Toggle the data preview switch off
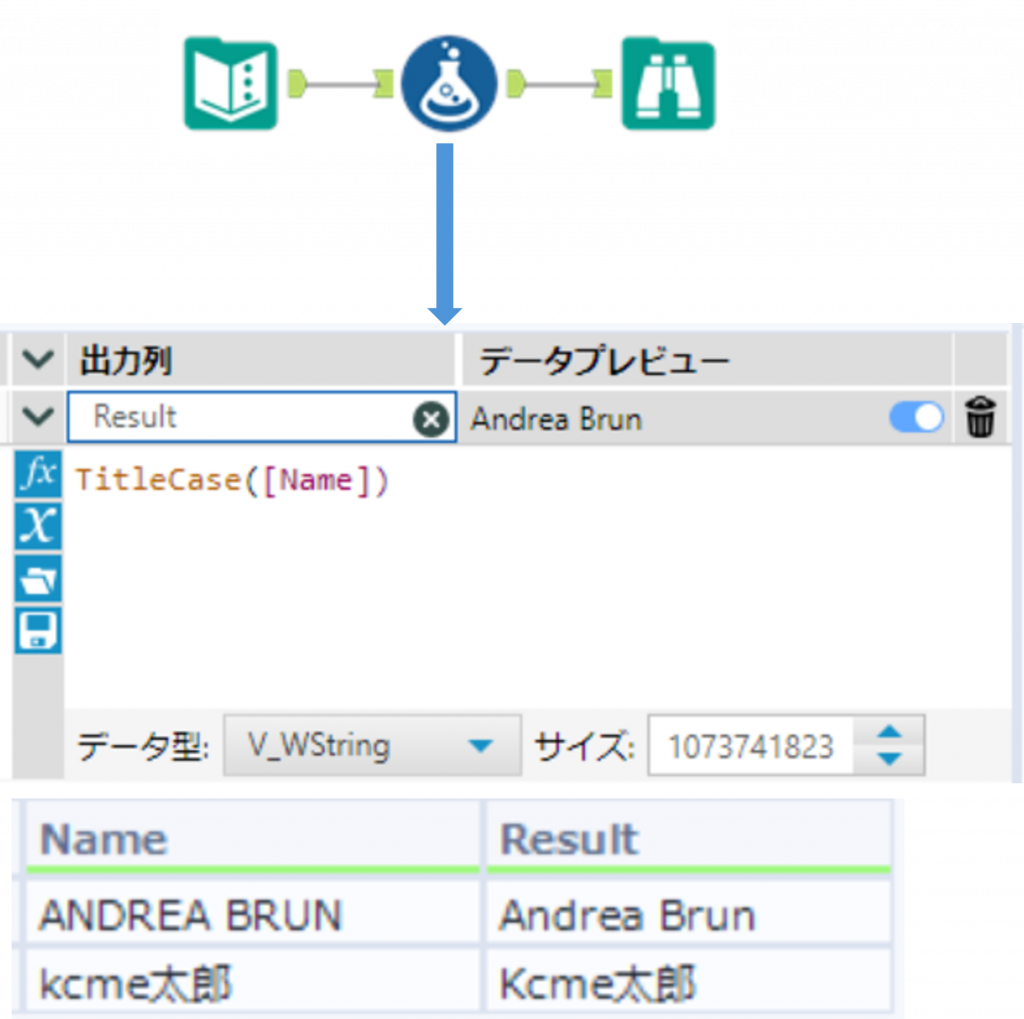Image resolution: width=1024 pixels, height=1019 pixels. coord(916,418)
